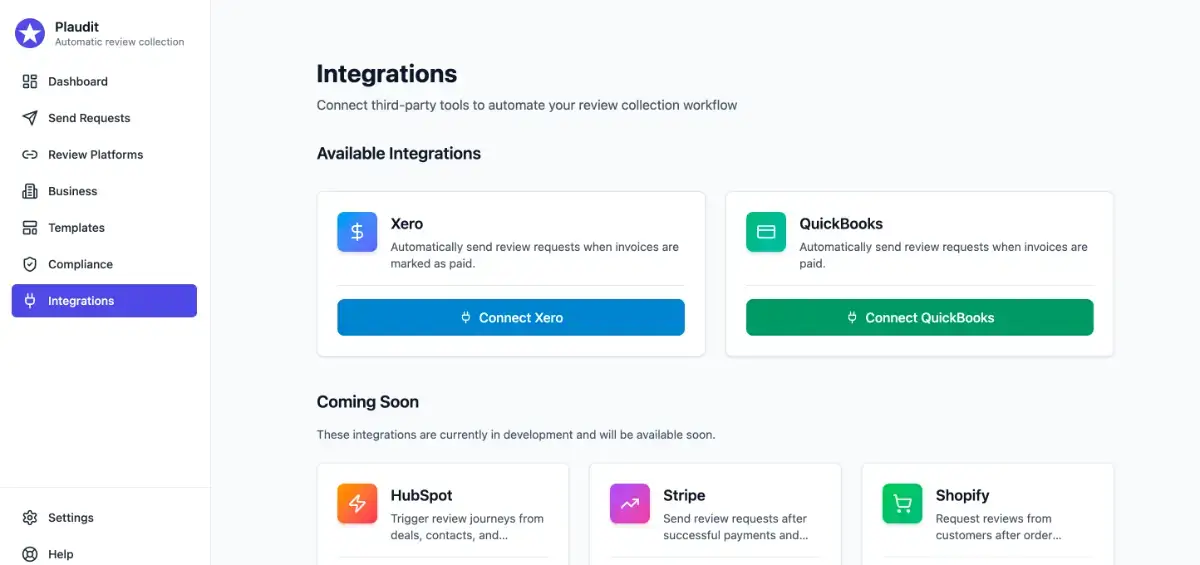Click the Dashboard grid icon
This screenshot has width=1200, height=565.
pyautogui.click(x=30, y=81)
